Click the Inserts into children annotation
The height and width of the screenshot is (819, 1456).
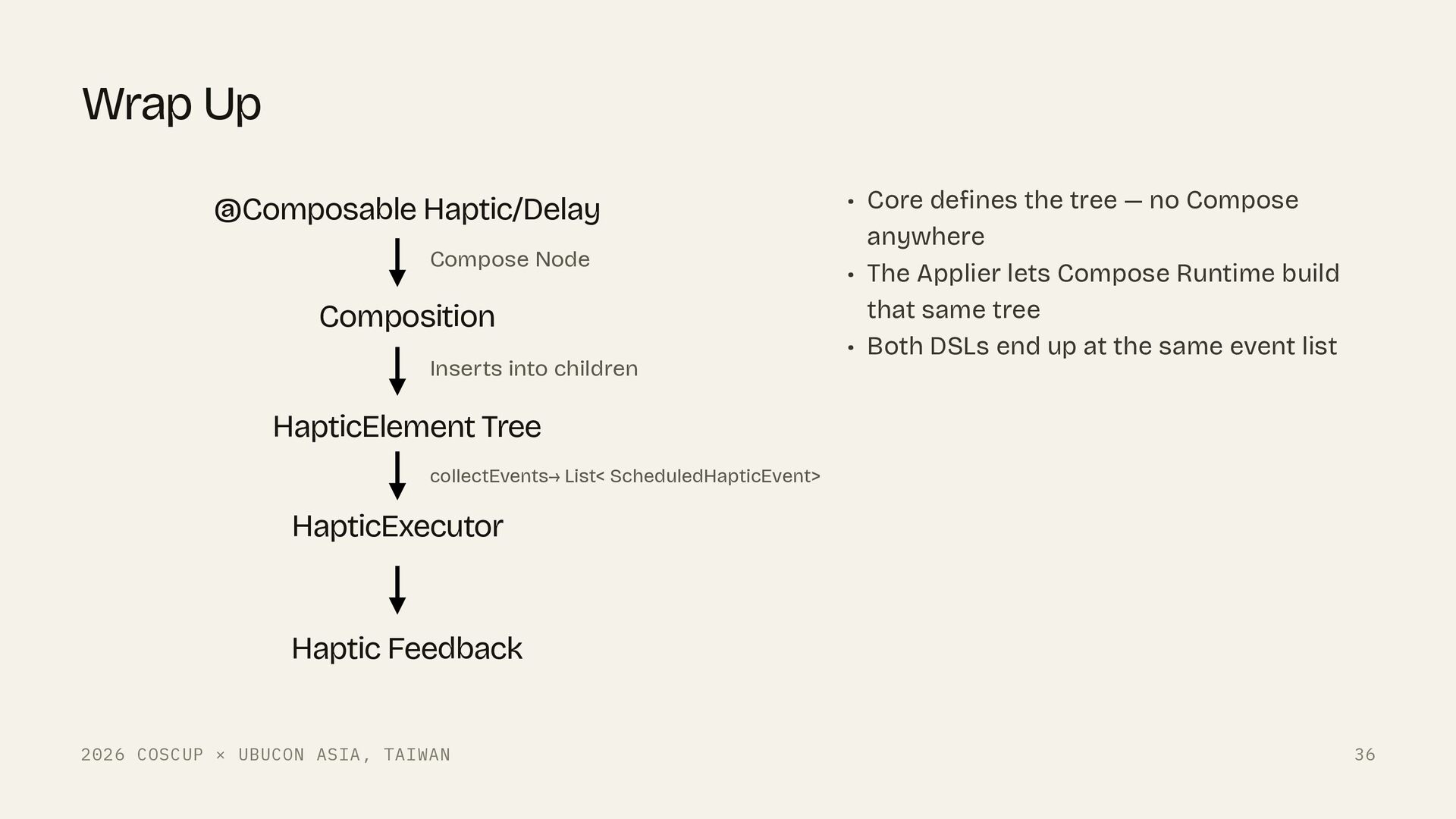coord(534,369)
